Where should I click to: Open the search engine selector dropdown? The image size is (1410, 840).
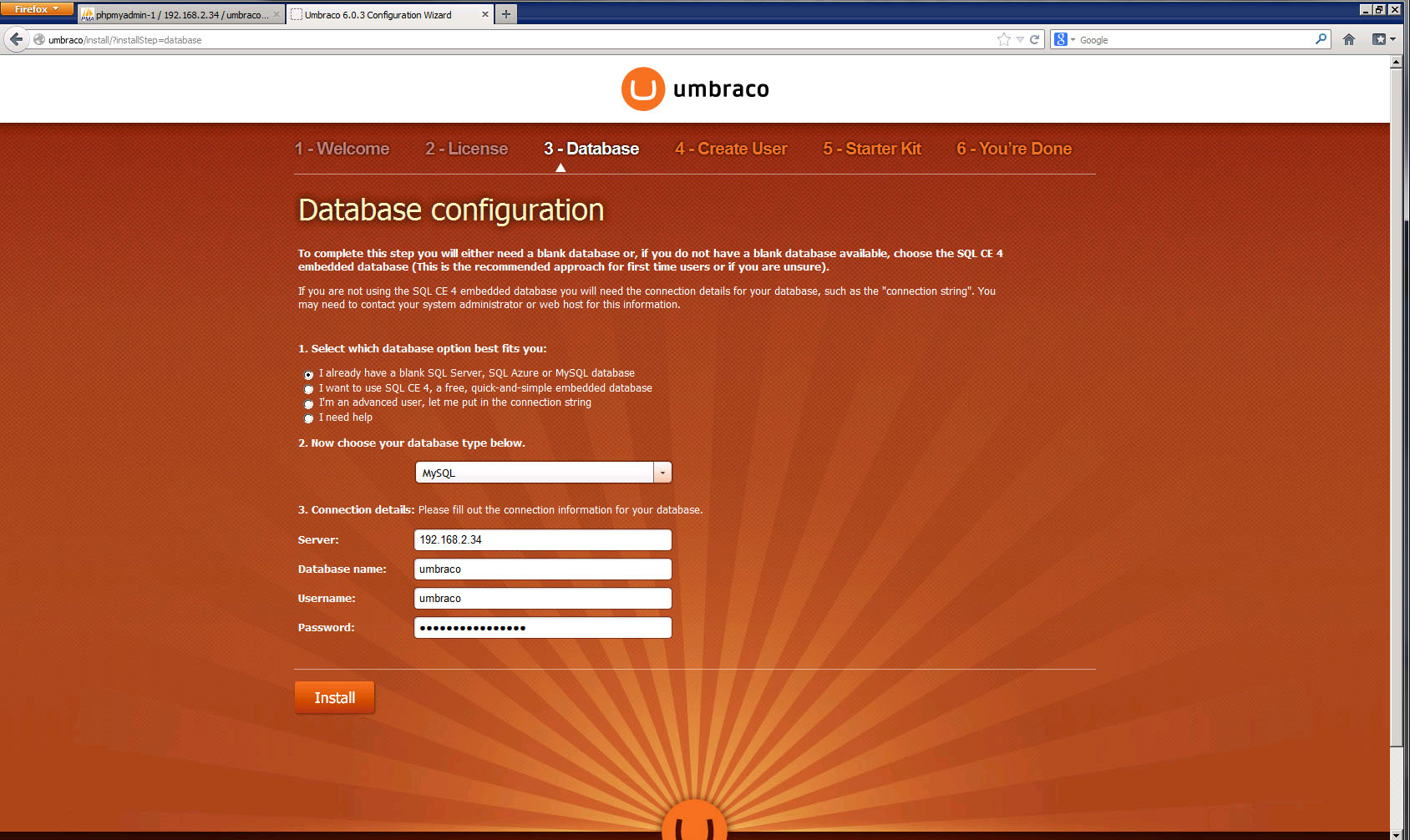[1064, 39]
